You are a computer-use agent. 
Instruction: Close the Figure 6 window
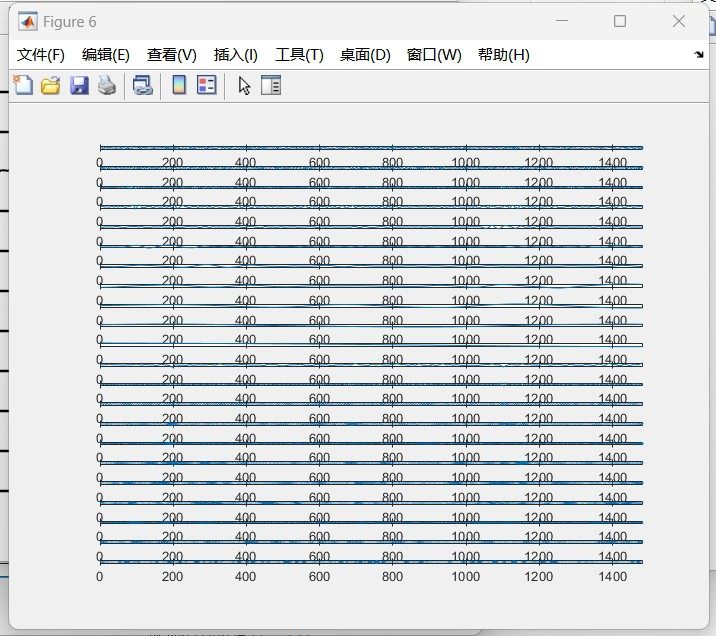[x=679, y=21]
